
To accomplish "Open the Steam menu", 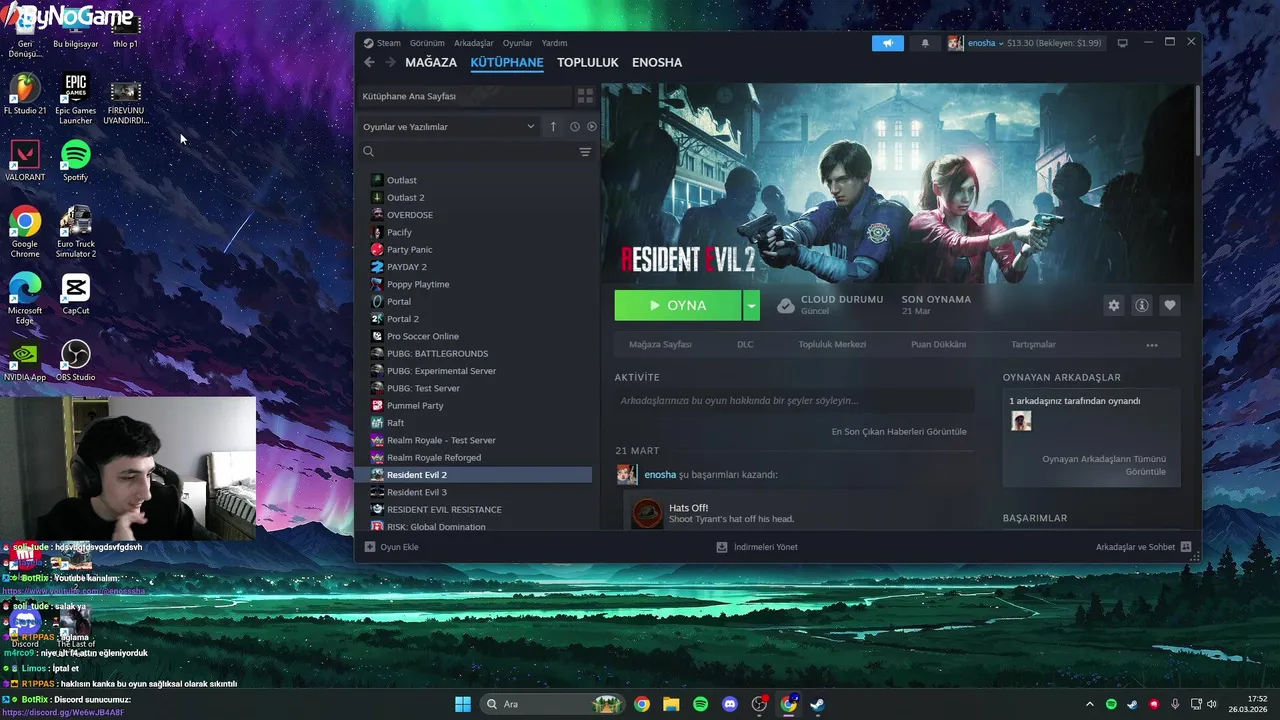I will (x=382, y=43).
